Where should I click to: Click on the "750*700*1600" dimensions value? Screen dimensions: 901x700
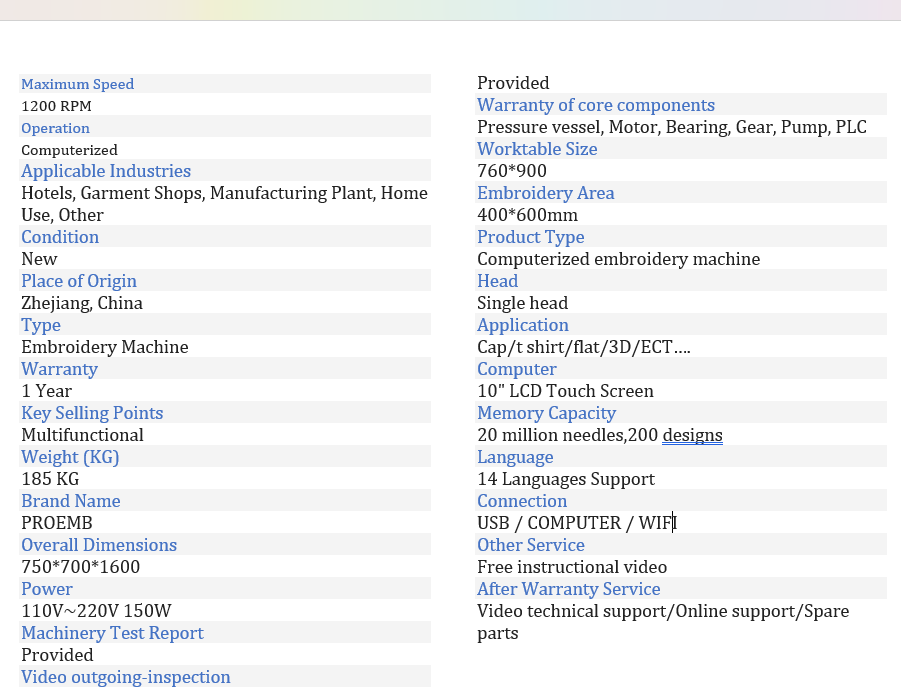[81, 567]
